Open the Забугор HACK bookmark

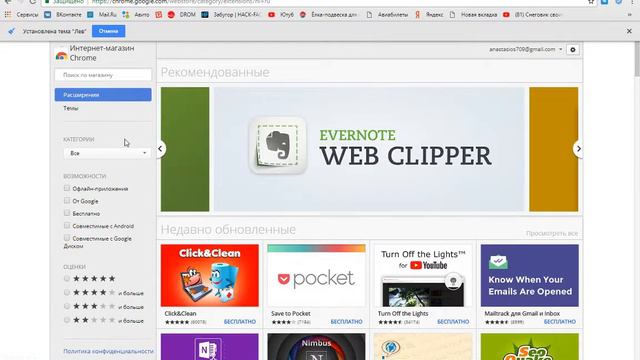231,14
